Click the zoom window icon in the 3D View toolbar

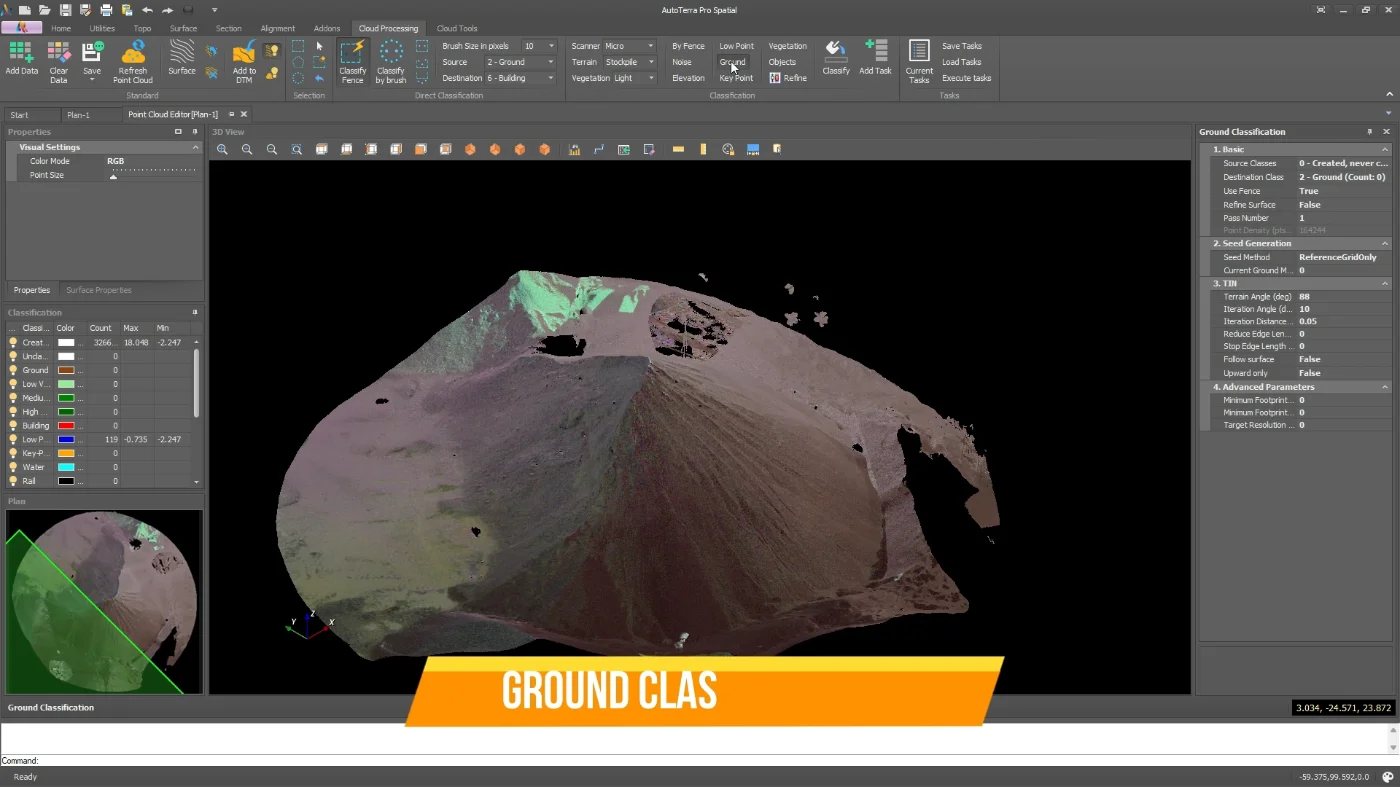coord(297,149)
